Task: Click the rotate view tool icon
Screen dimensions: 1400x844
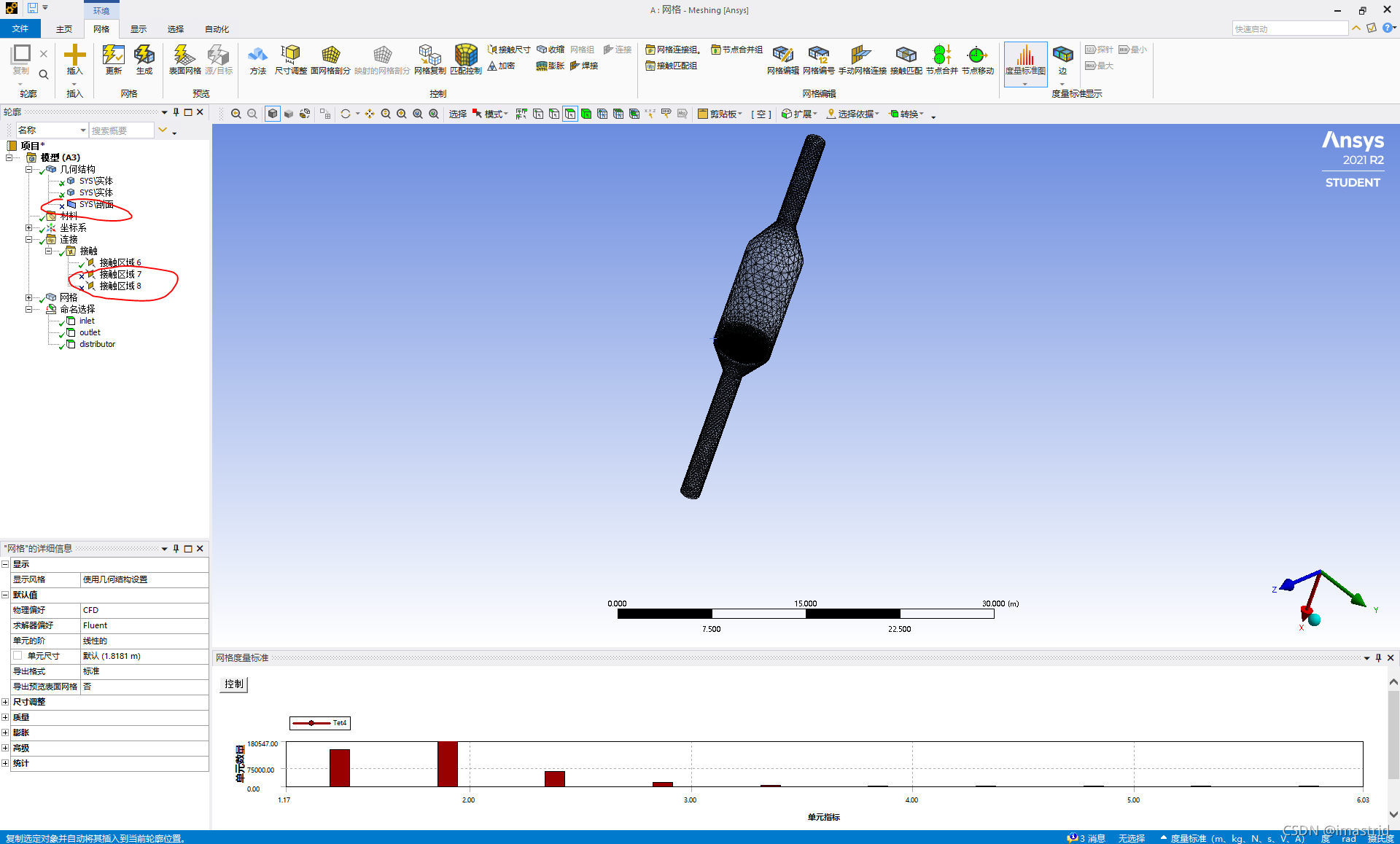Action: click(x=346, y=114)
